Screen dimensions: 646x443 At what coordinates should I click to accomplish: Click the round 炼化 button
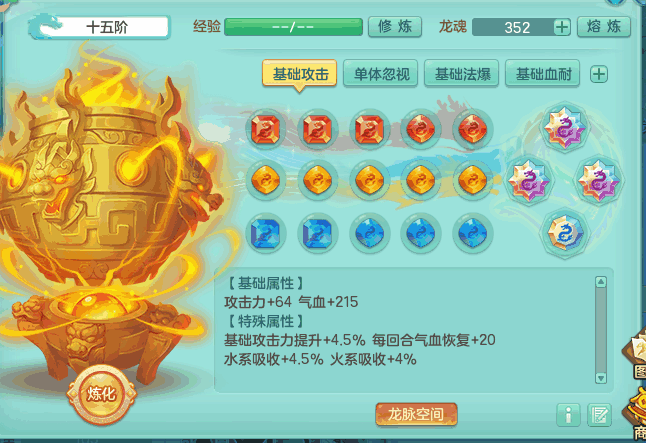pos(101,394)
